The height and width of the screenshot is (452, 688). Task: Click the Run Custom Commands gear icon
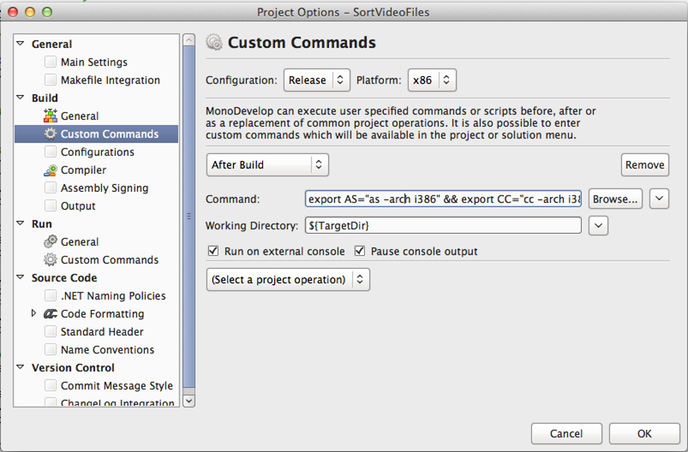pos(50,260)
